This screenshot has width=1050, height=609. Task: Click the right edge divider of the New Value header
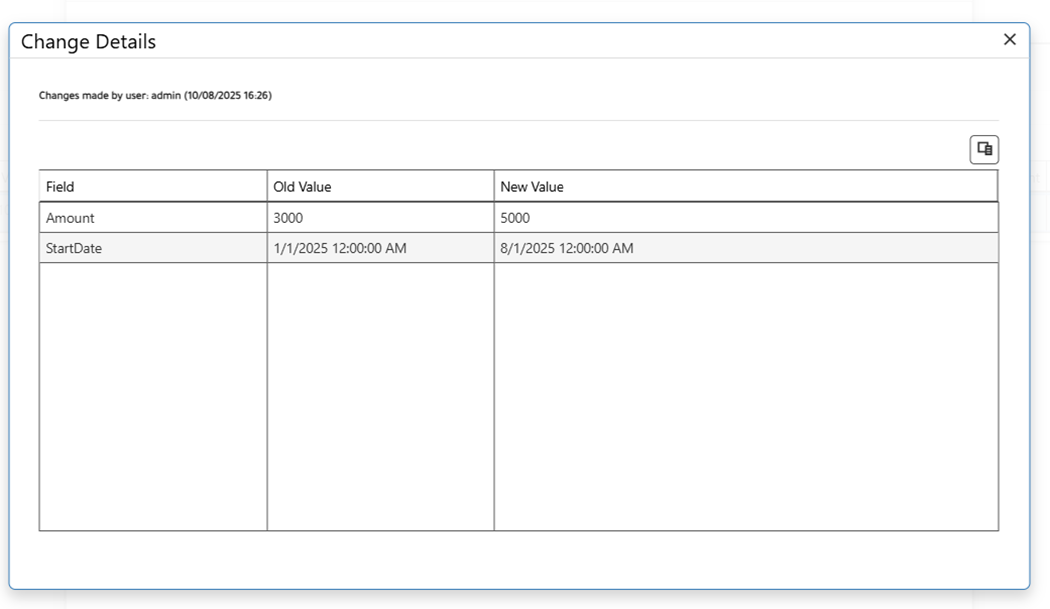(997, 187)
